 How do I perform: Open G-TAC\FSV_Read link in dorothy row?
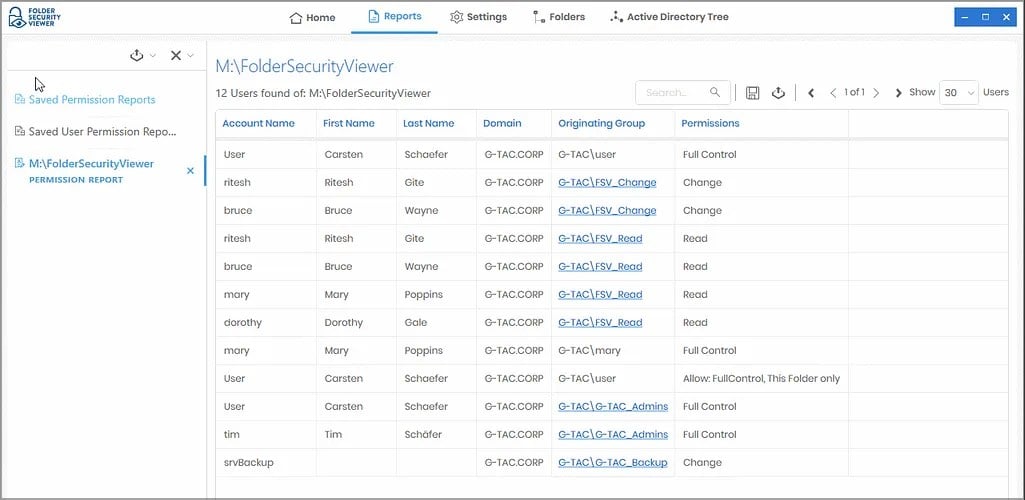click(600, 323)
